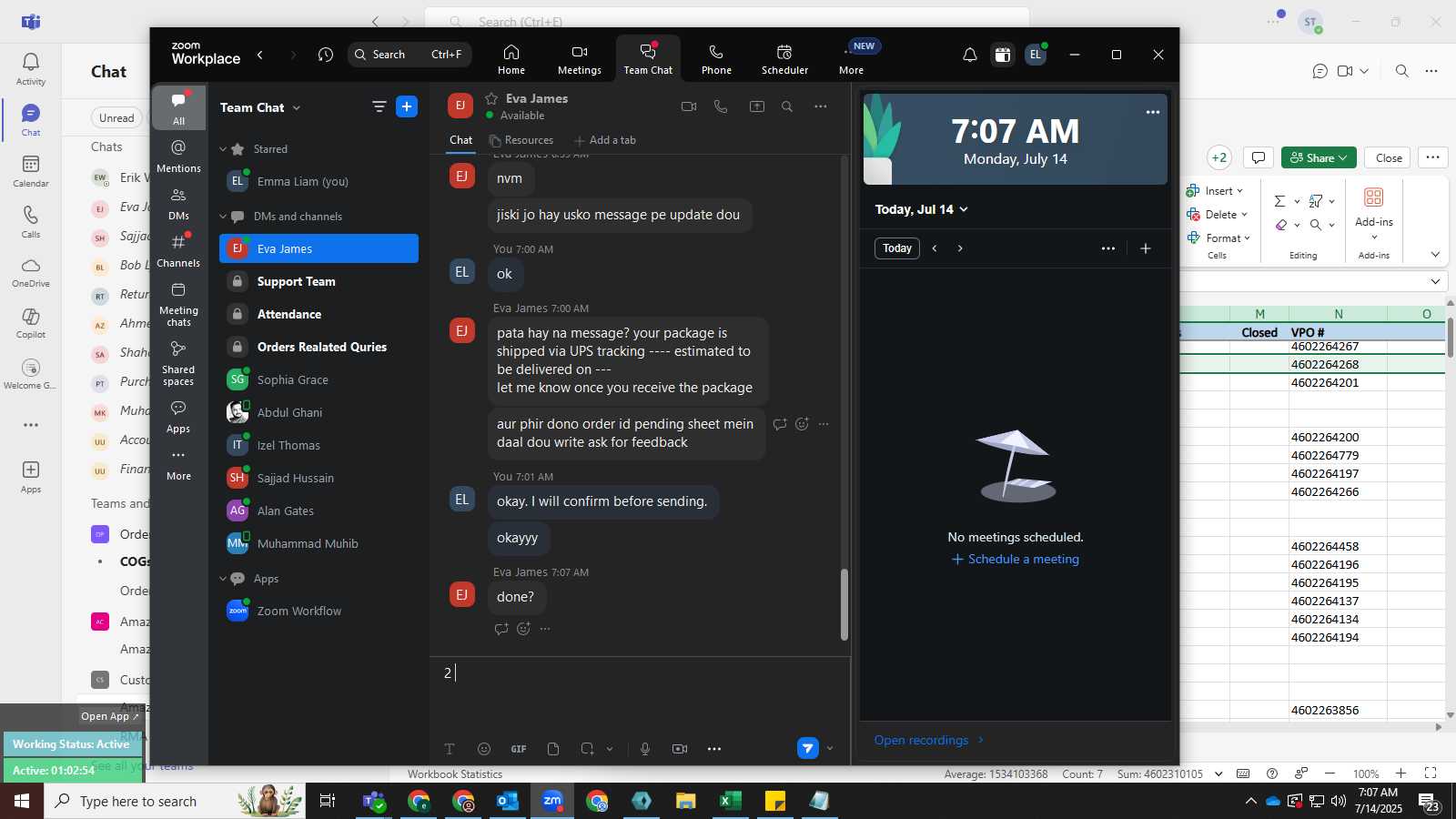
Task: Switch to the Resources tab
Action: (x=521, y=140)
